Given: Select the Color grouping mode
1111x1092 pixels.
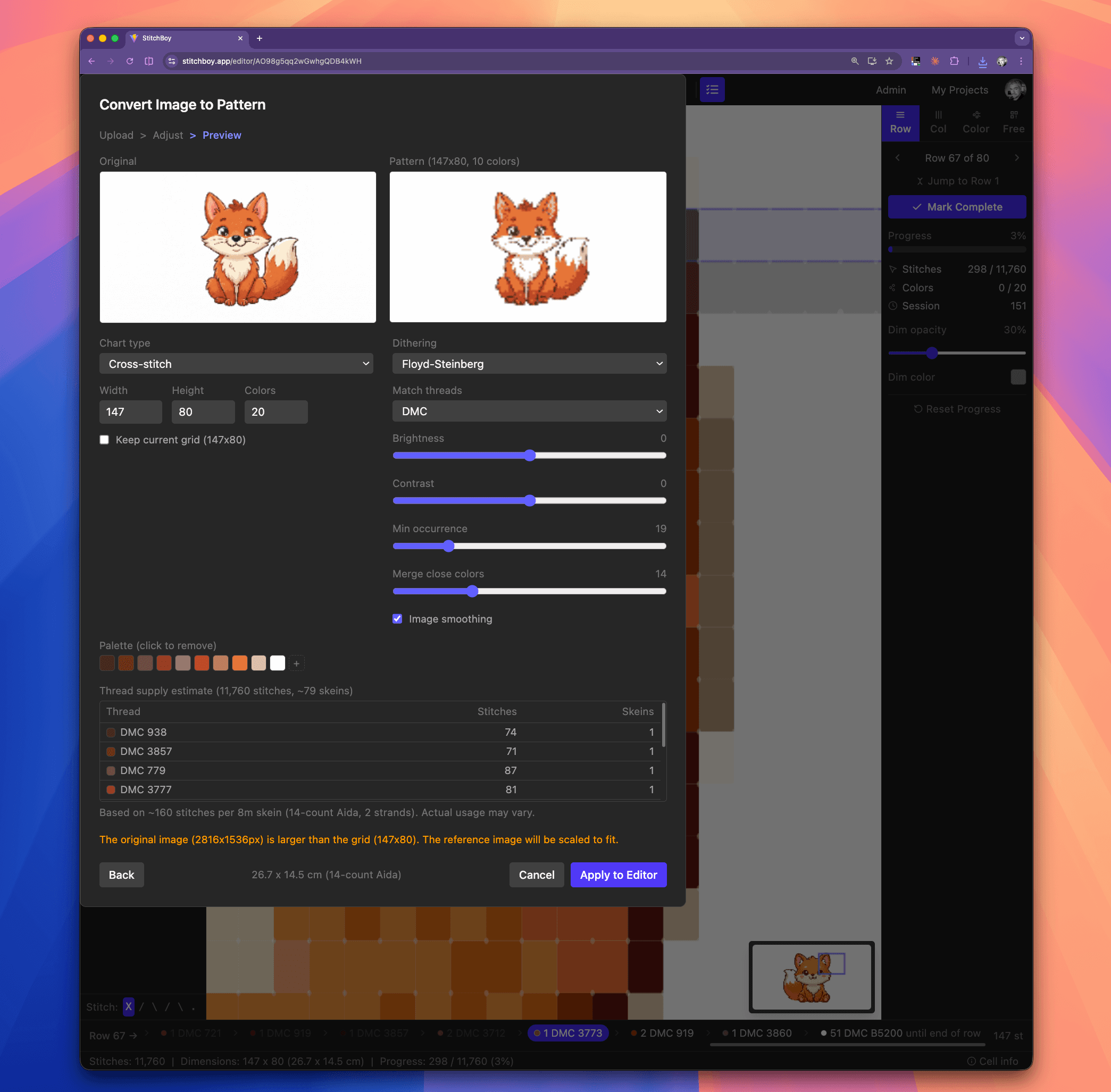Looking at the screenshot, I should click(x=975, y=122).
